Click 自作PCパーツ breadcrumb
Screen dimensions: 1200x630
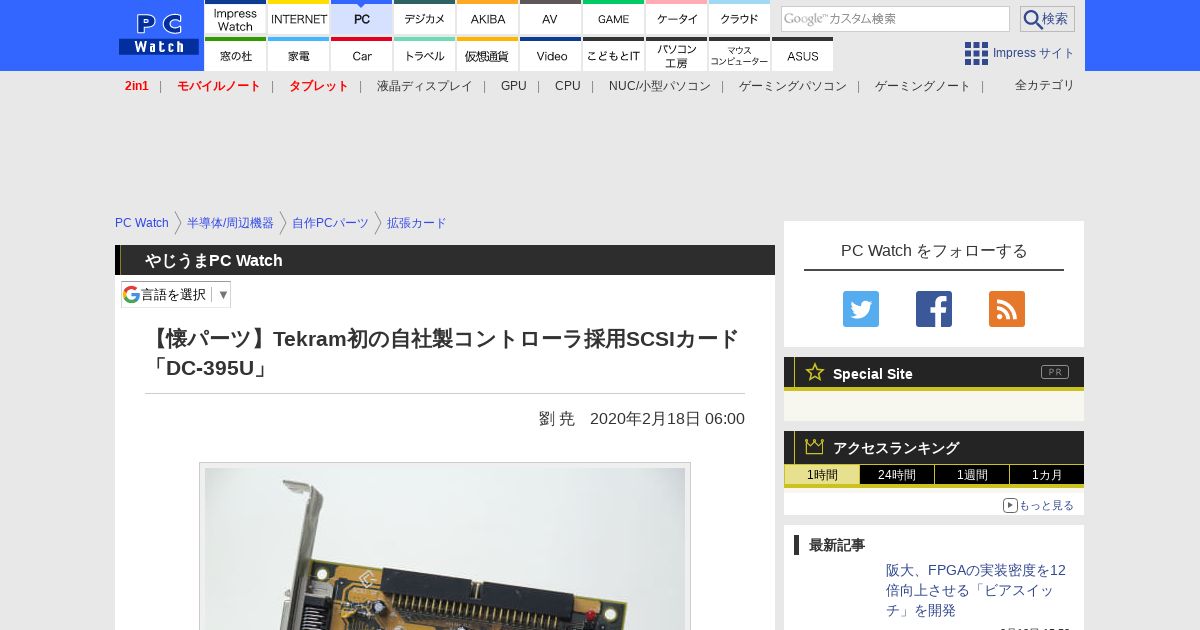330,223
